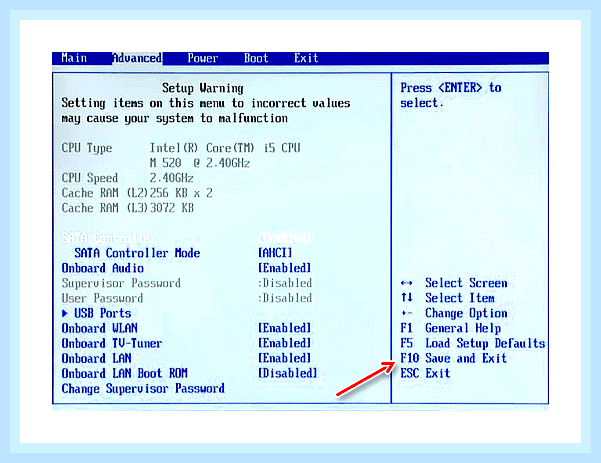Click the CPU Type label
Image resolution: width=601 pixels, height=463 pixels.
point(87,148)
